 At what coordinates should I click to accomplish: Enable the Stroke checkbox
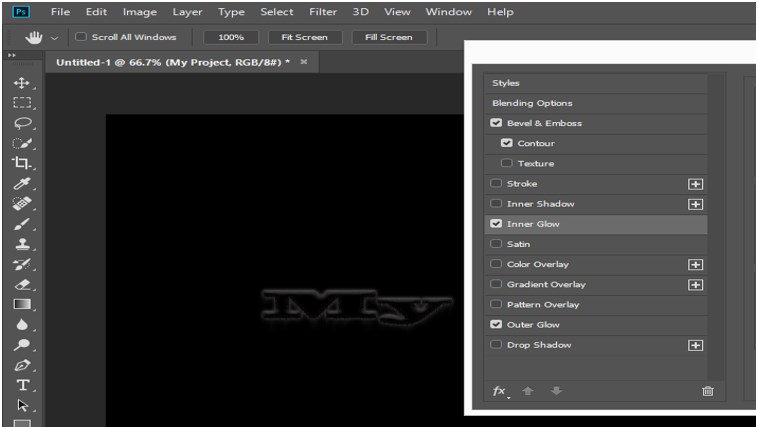click(x=496, y=183)
